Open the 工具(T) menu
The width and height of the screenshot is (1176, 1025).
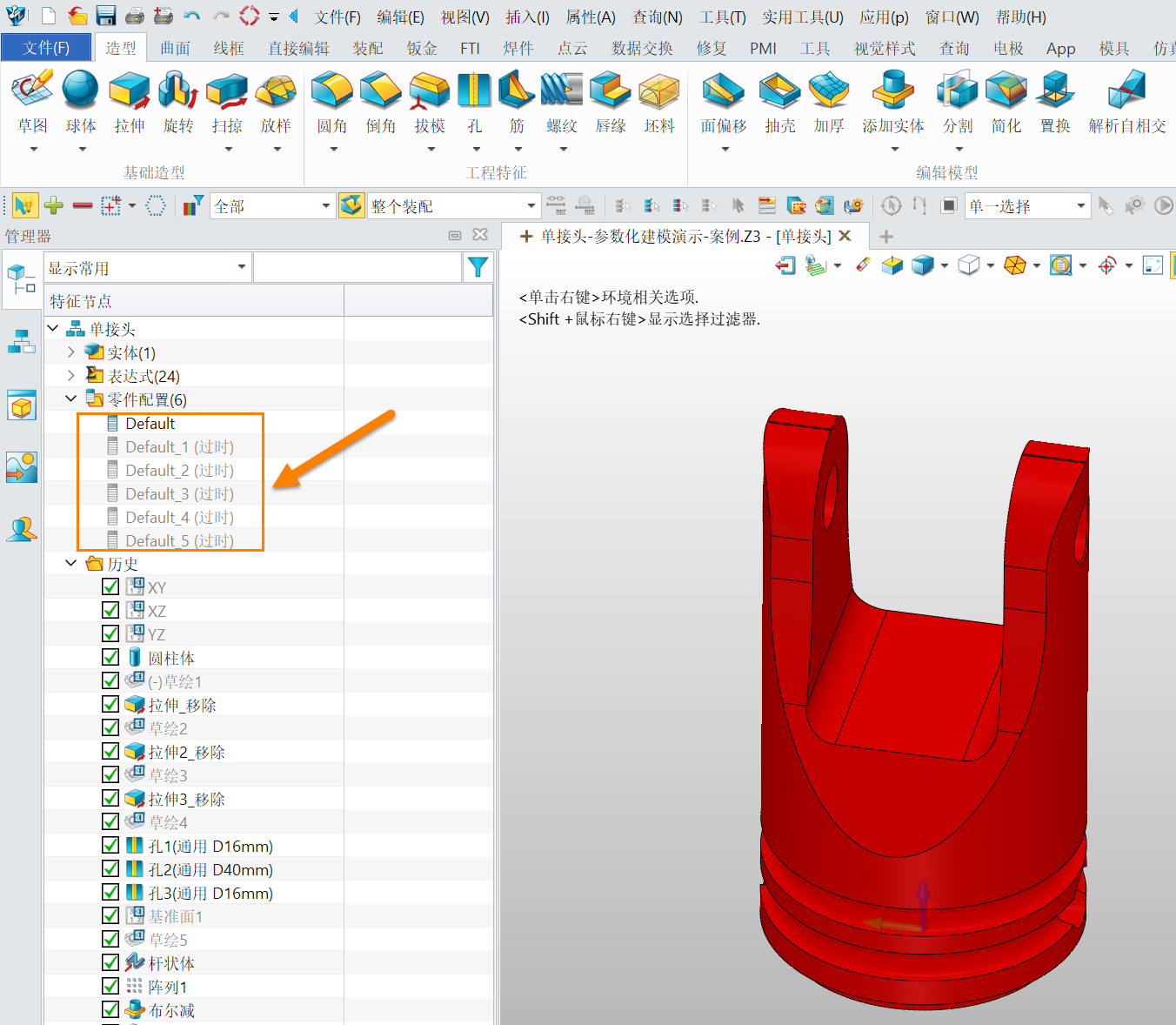tap(723, 17)
